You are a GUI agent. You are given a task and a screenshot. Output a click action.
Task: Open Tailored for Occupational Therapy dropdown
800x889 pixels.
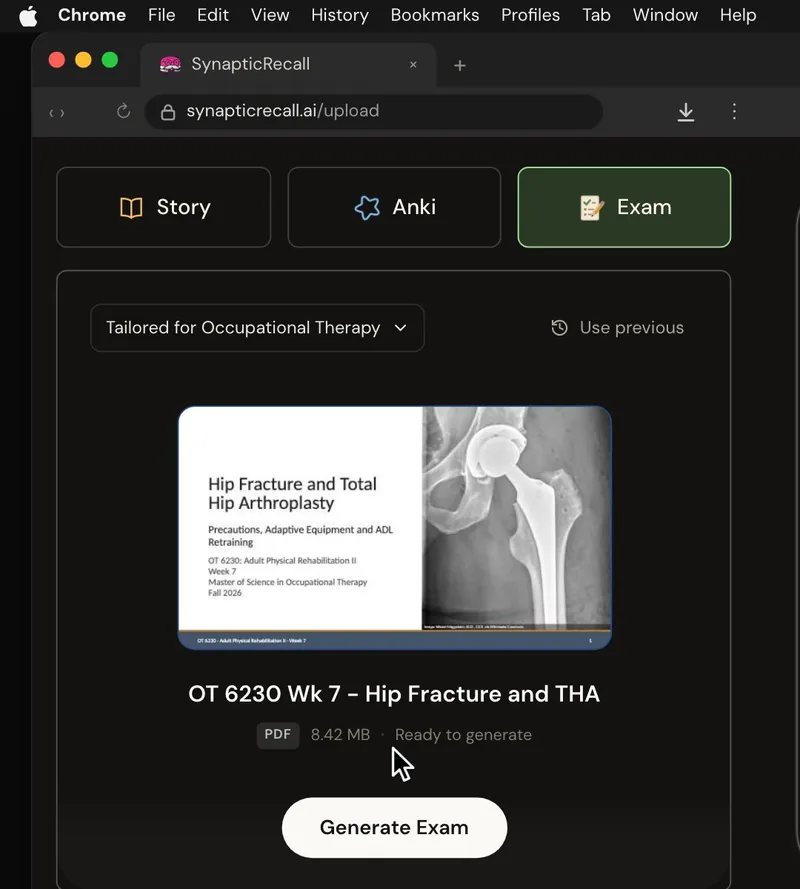(257, 328)
